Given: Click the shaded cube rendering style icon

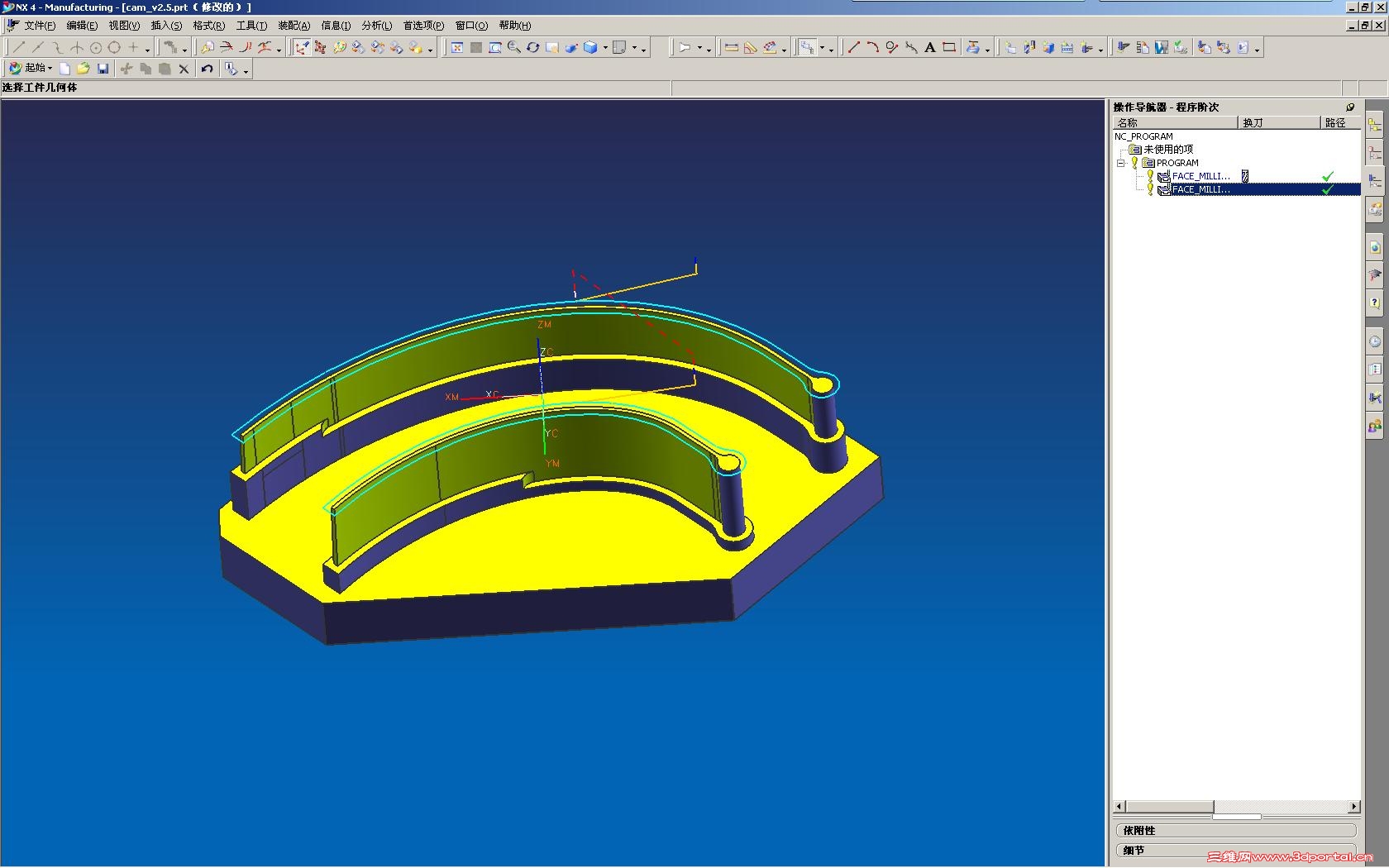Looking at the screenshot, I should (590, 48).
